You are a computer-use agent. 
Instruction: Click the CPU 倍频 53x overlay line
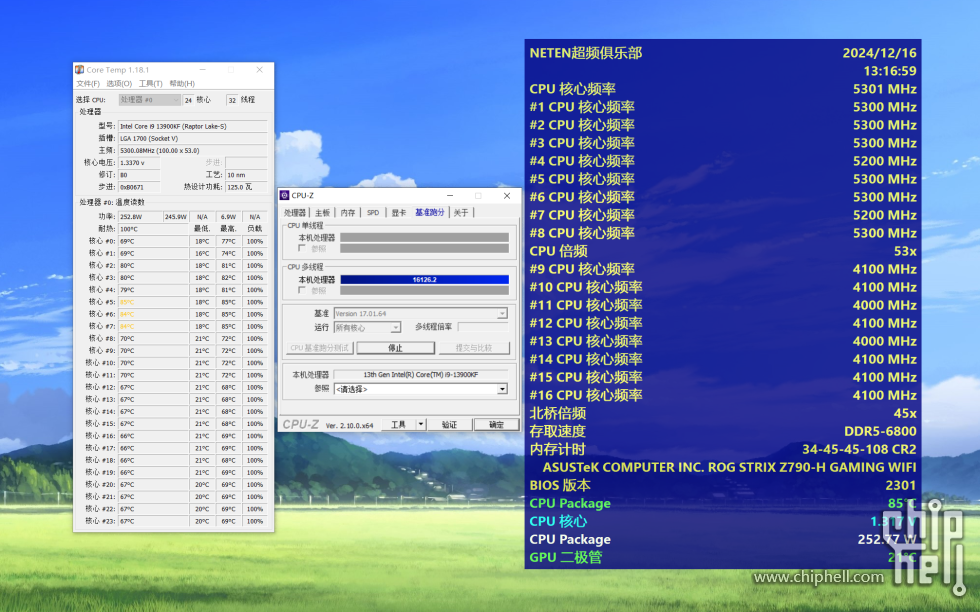click(722, 251)
